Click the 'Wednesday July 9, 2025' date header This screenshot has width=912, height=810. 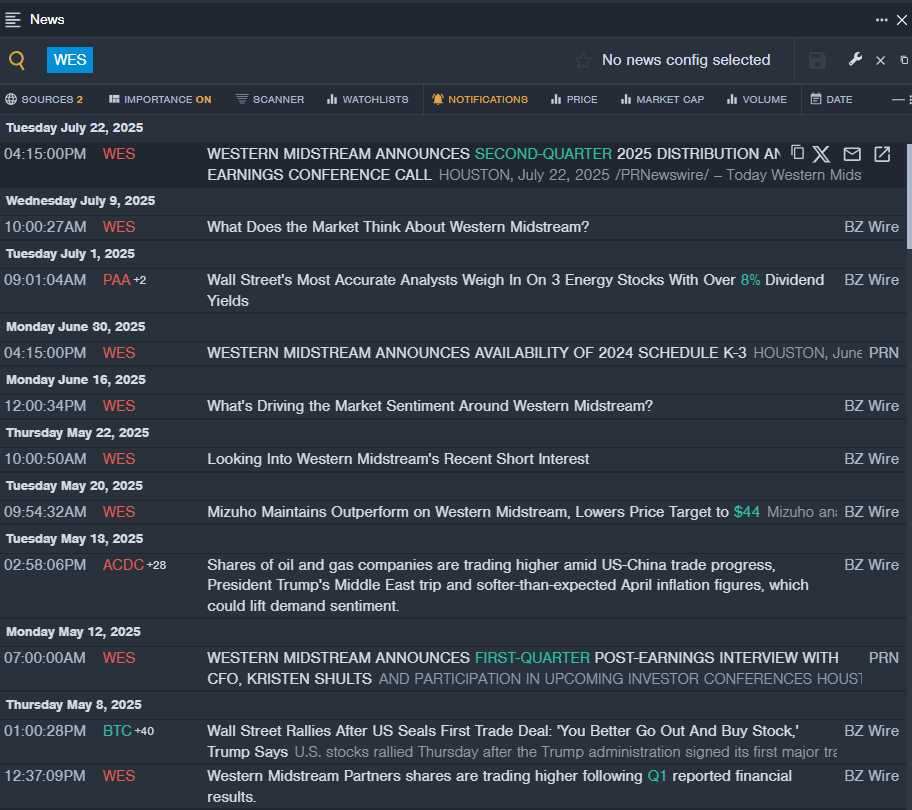(80, 201)
